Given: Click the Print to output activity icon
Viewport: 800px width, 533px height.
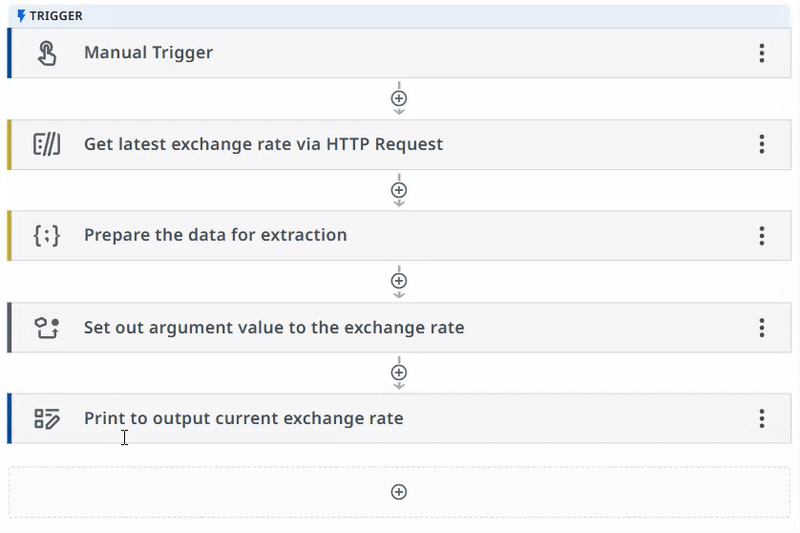Looking at the screenshot, I should tap(47, 419).
